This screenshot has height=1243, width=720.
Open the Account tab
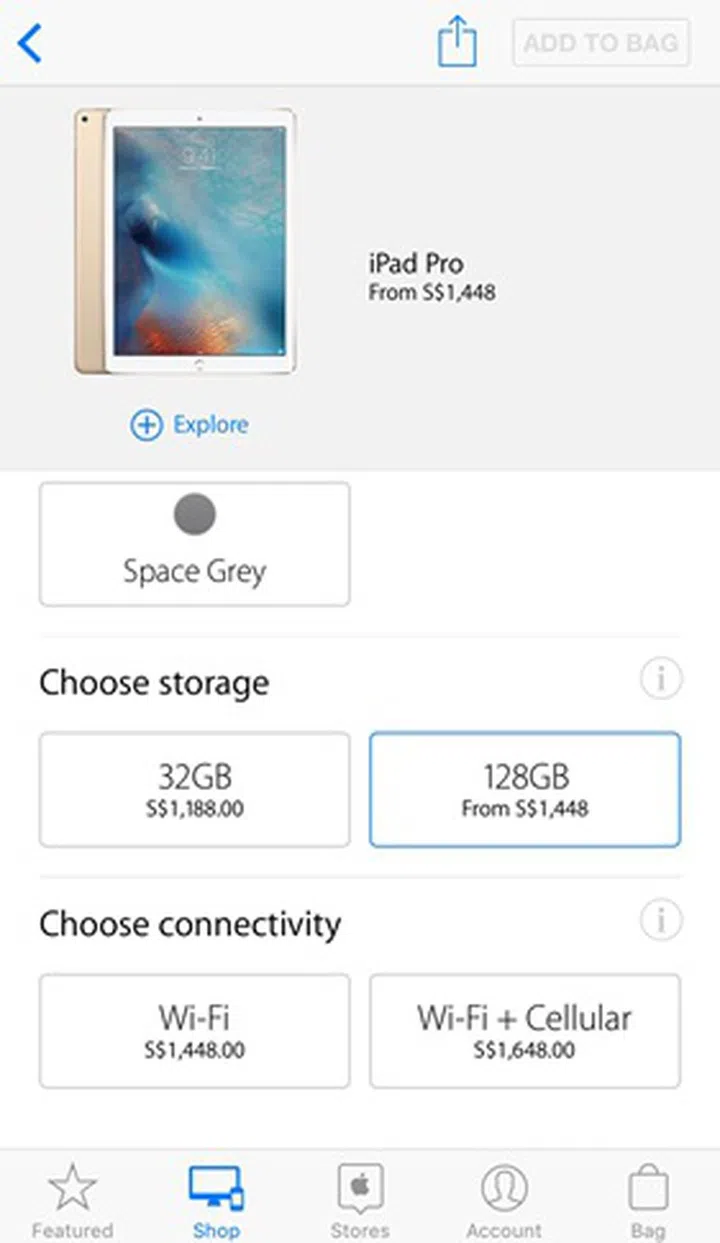(x=504, y=1200)
